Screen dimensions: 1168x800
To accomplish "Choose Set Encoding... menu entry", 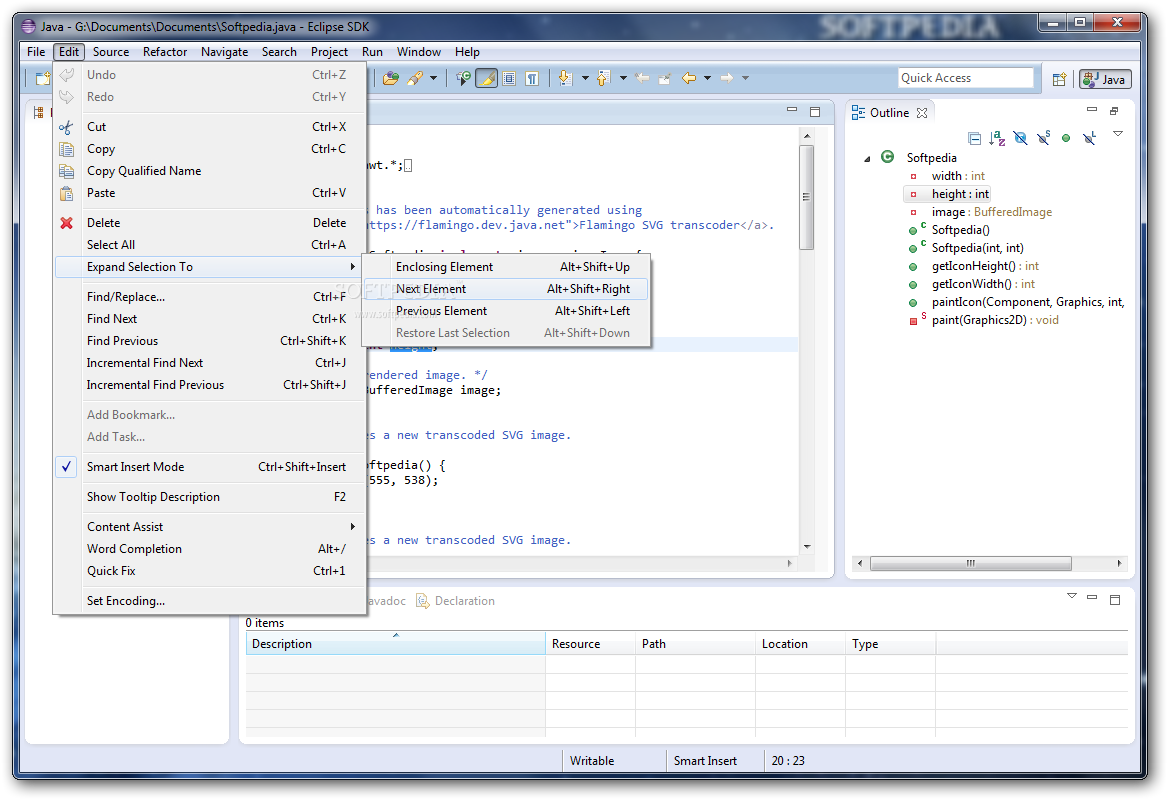I will pos(210,600).
